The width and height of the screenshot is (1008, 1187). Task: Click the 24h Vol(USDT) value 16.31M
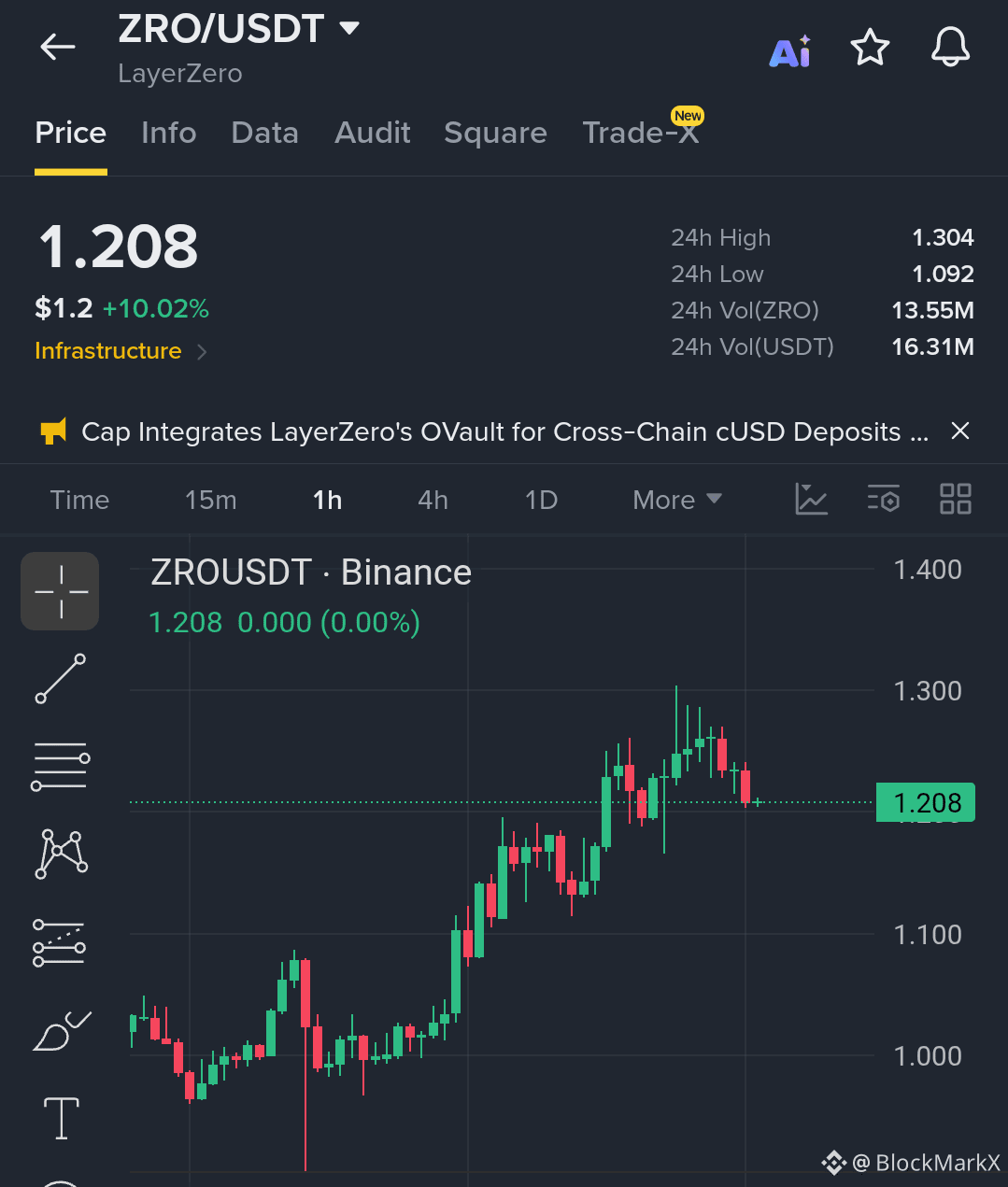932,346
